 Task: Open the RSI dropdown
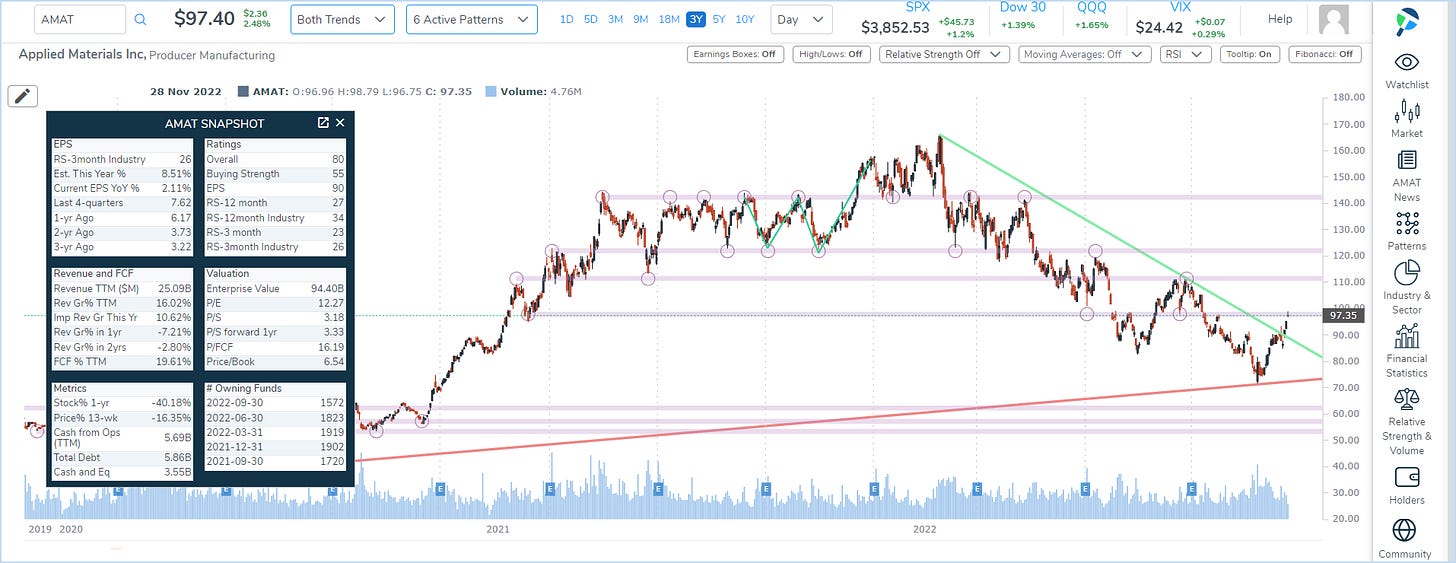[1185, 54]
